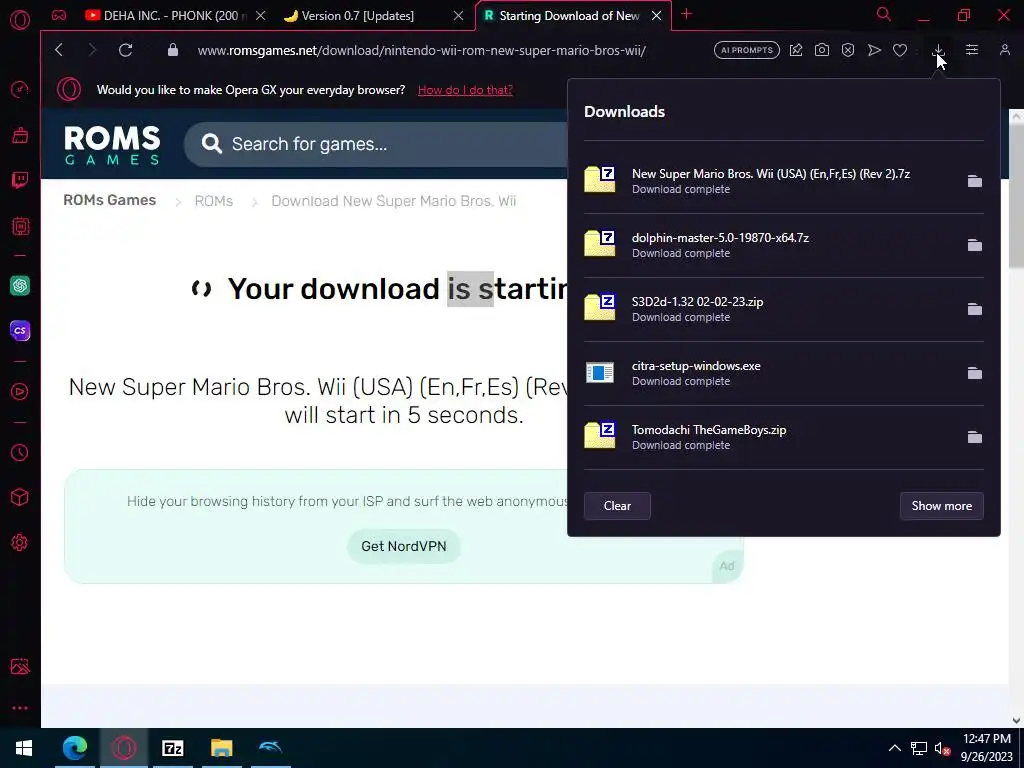This screenshot has width=1024, height=768.
Task: Click How do I do that? link
Action: coord(465,90)
